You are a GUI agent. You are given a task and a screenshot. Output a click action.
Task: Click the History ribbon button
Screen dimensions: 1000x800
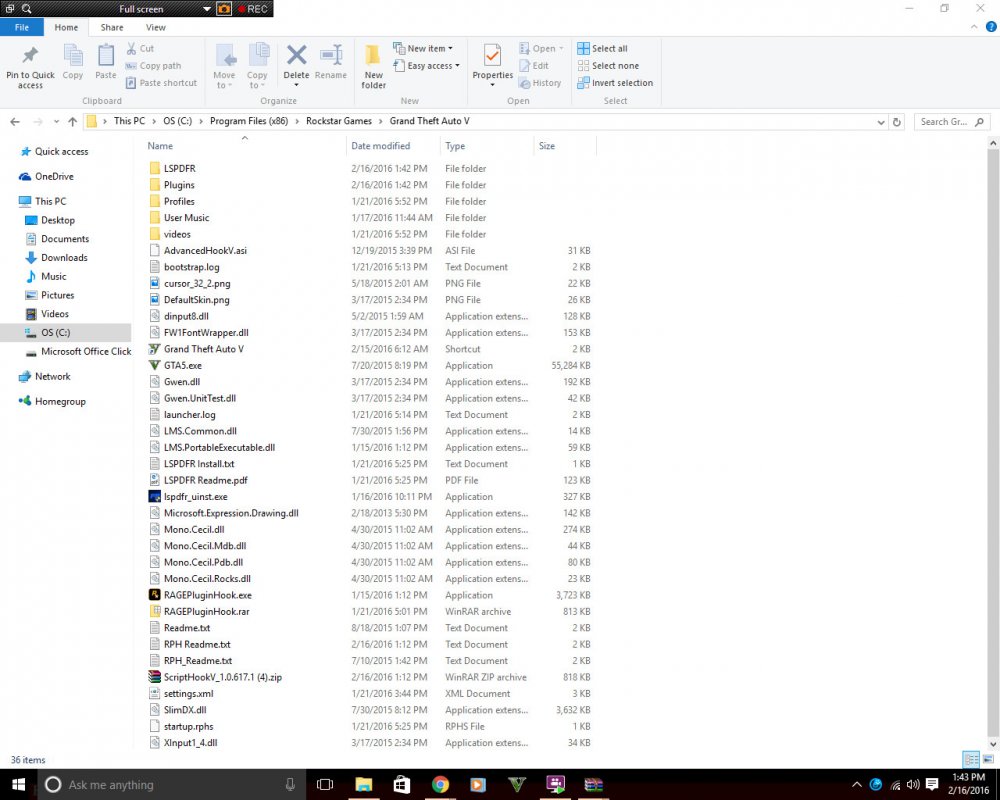point(540,83)
